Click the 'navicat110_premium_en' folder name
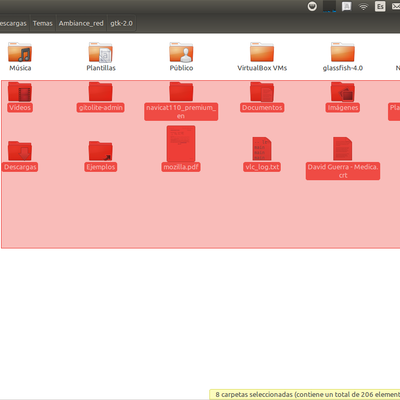The height and width of the screenshot is (400, 400). (181, 112)
